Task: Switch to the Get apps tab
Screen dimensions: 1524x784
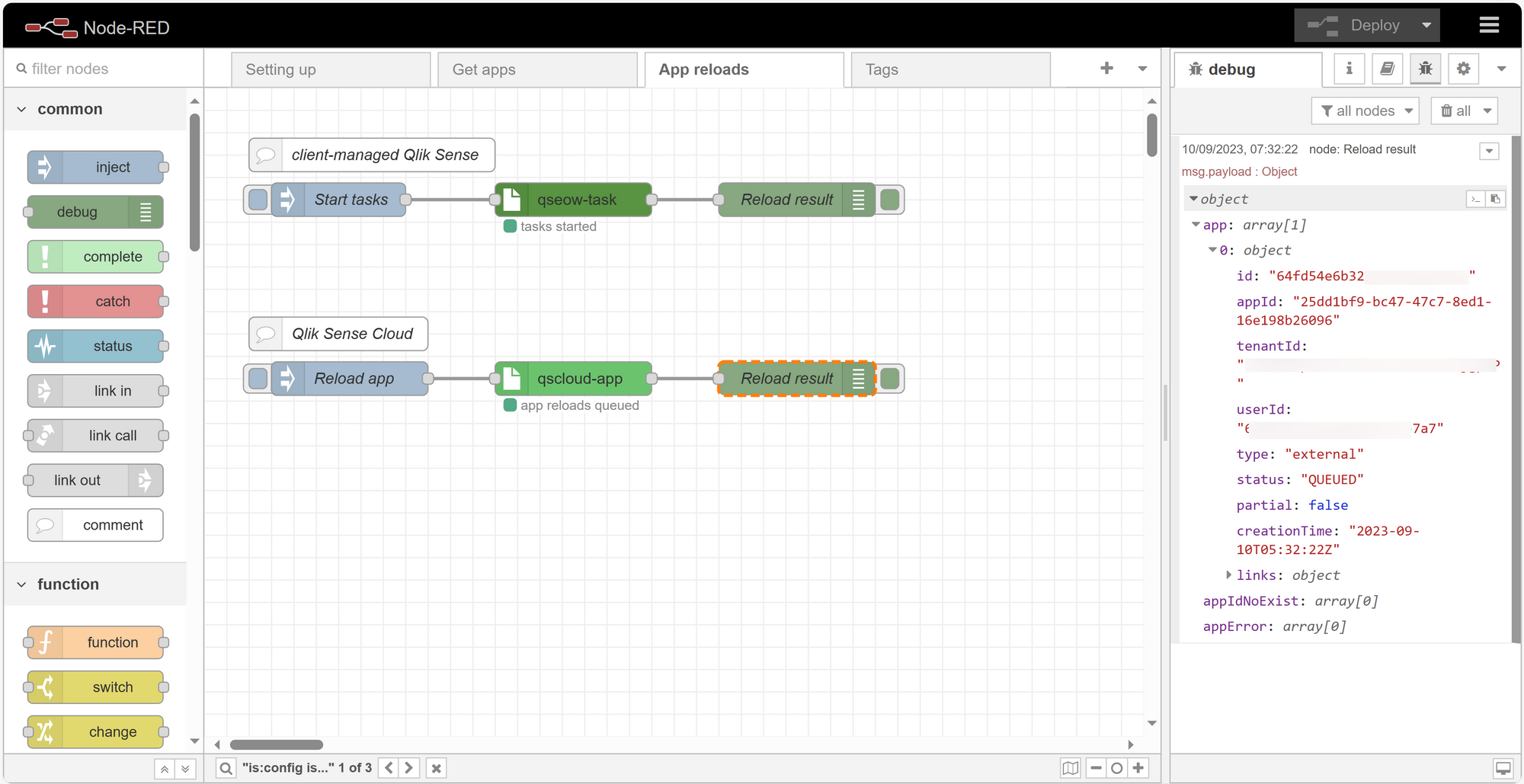Action: tap(537, 69)
